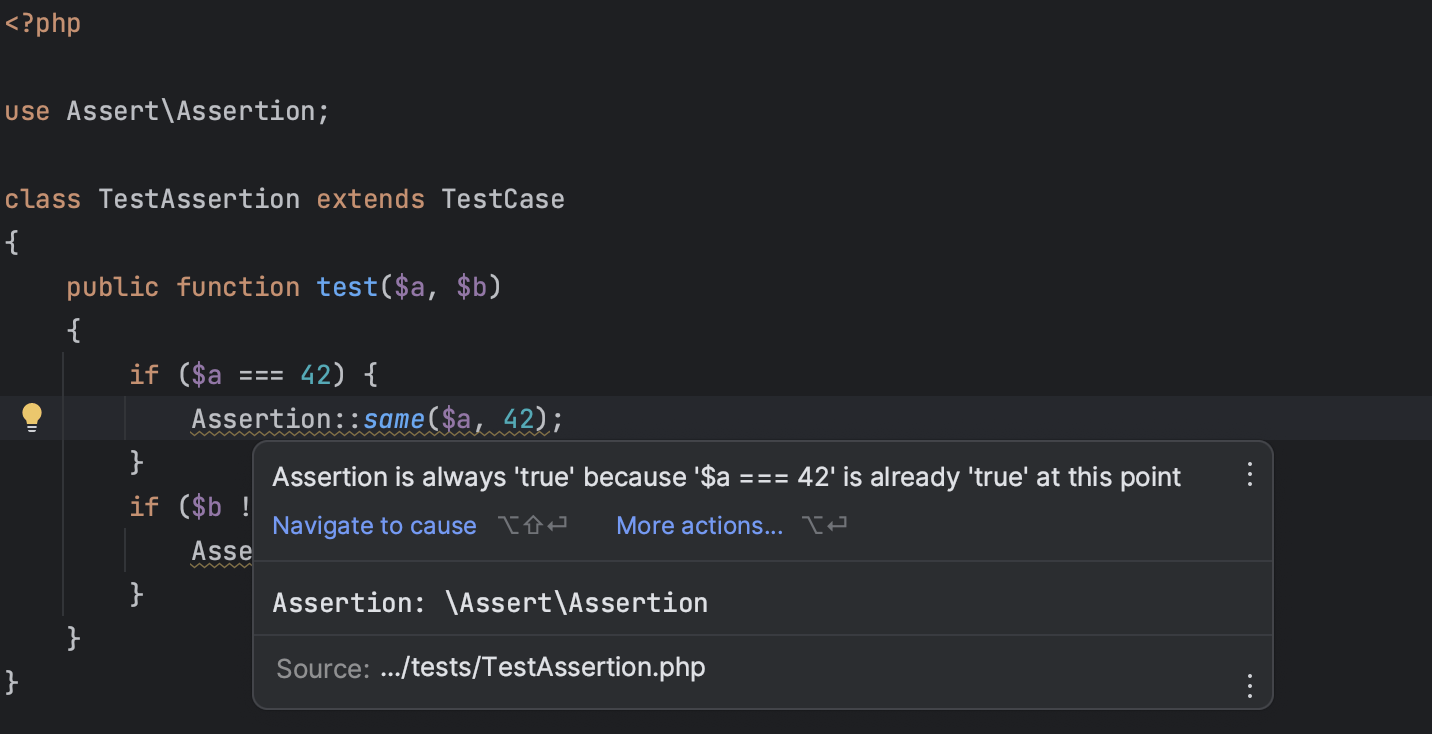Click the TestCase parent class name
This screenshot has width=1432, height=734.
click(503, 199)
